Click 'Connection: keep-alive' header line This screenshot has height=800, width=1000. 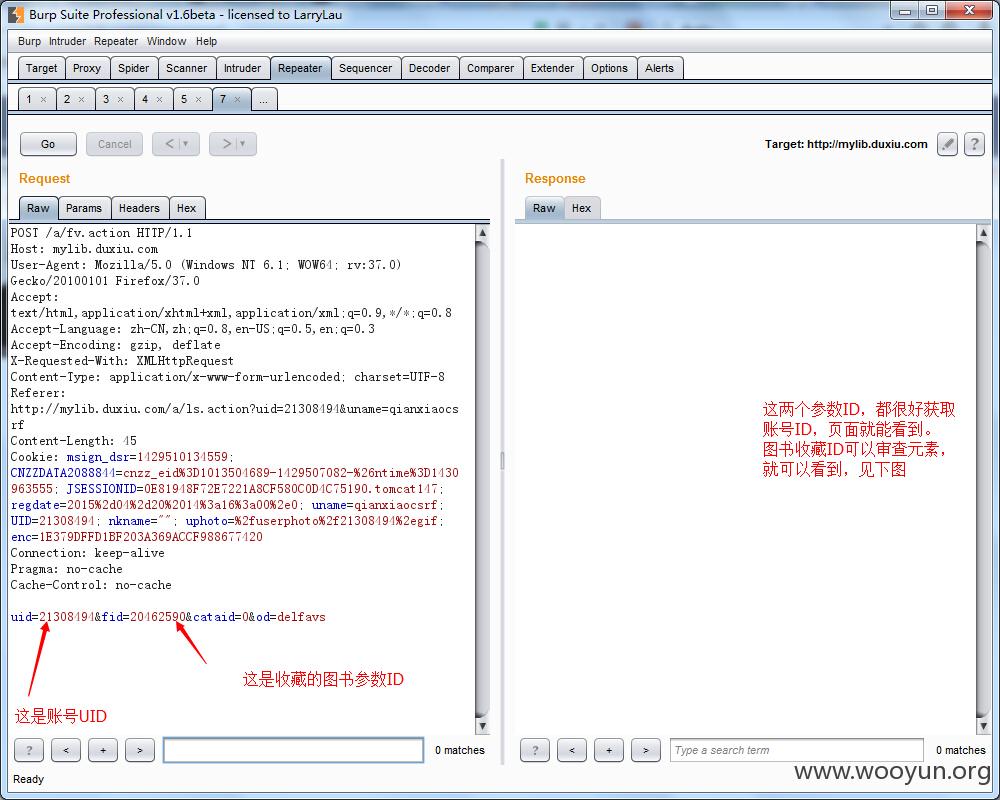click(x=87, y=553)
